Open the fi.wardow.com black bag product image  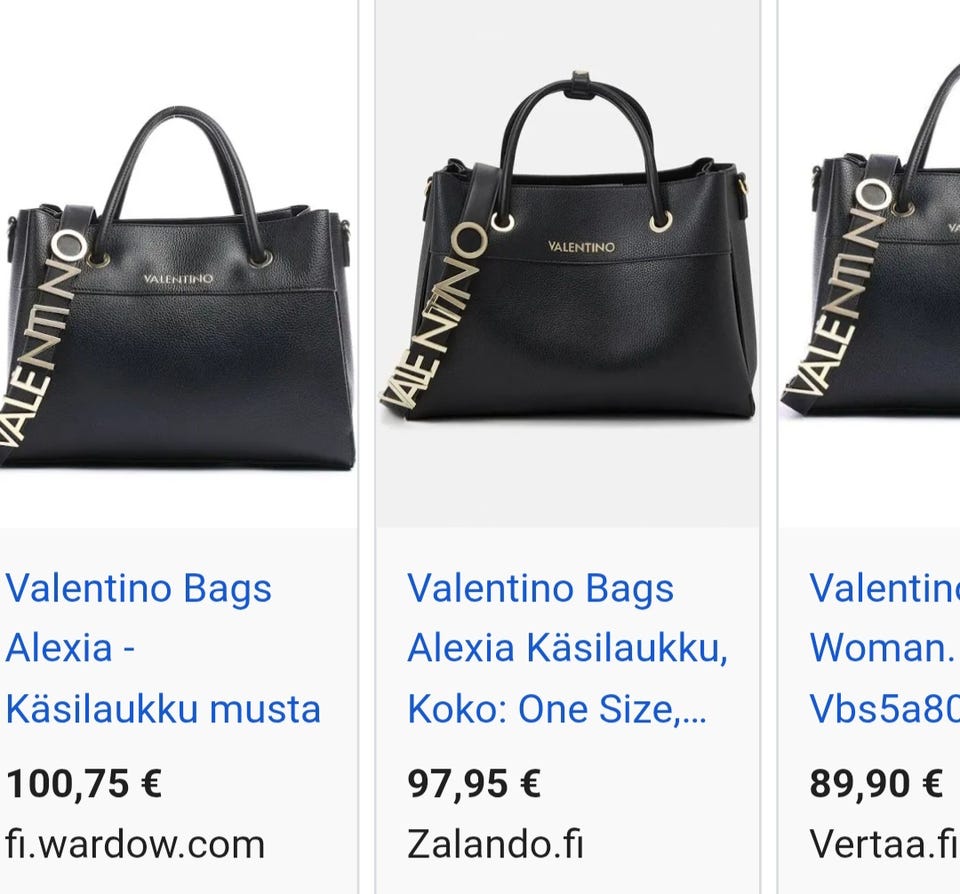pos(178,263)
